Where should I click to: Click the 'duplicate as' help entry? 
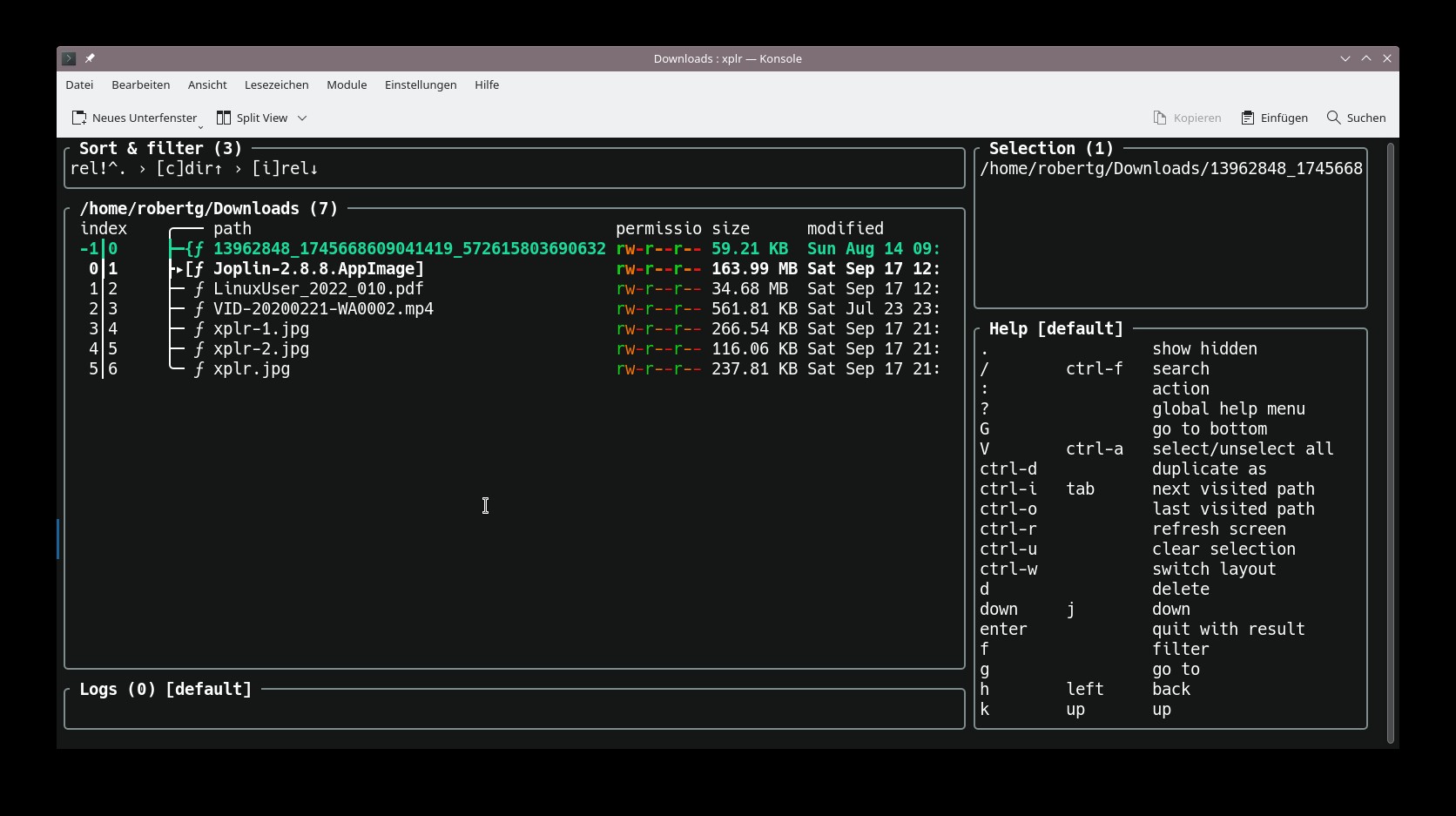click(1210, 469)
